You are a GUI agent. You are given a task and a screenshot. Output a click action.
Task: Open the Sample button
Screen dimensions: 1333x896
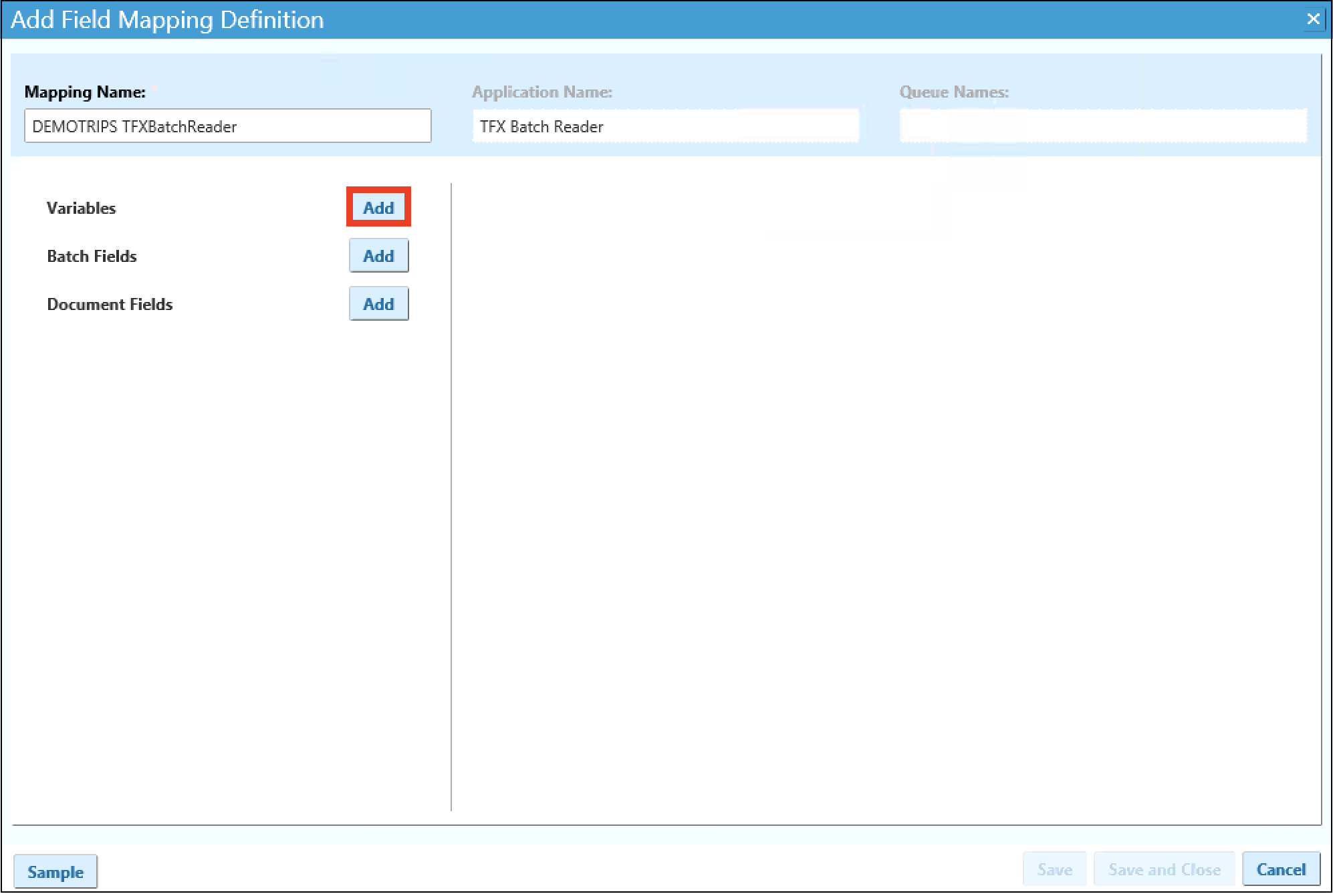click(x=55, y=871)
